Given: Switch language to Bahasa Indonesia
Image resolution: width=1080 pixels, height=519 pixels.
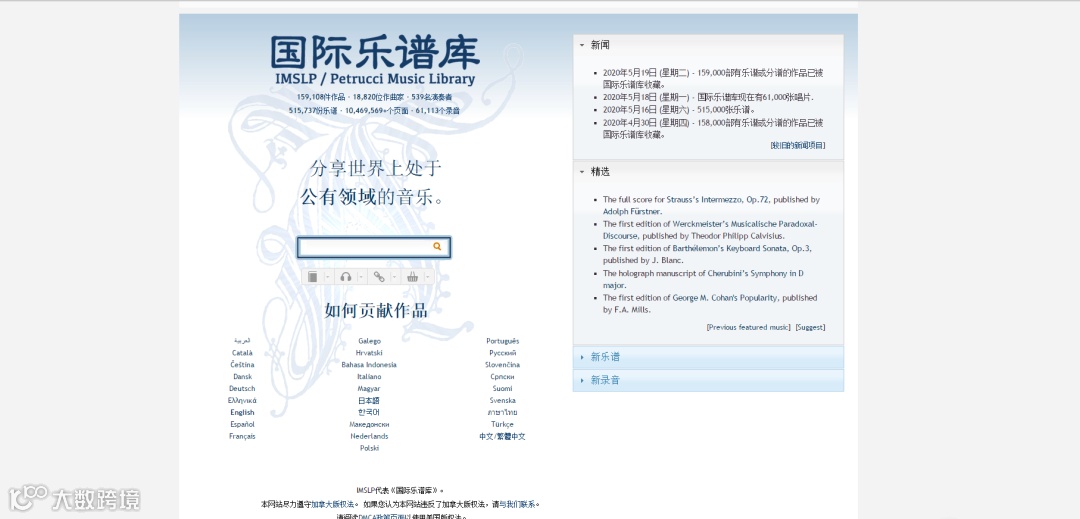Looking at the screenshot, I should [x=369, y=365].
